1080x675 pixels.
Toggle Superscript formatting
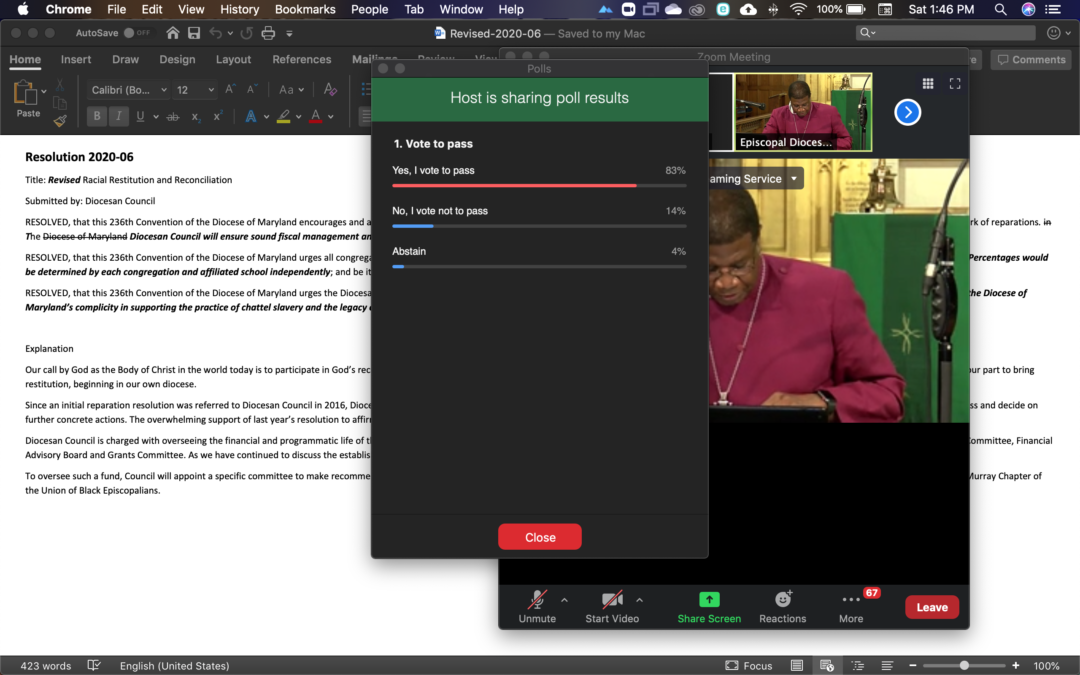coord(218,116)
